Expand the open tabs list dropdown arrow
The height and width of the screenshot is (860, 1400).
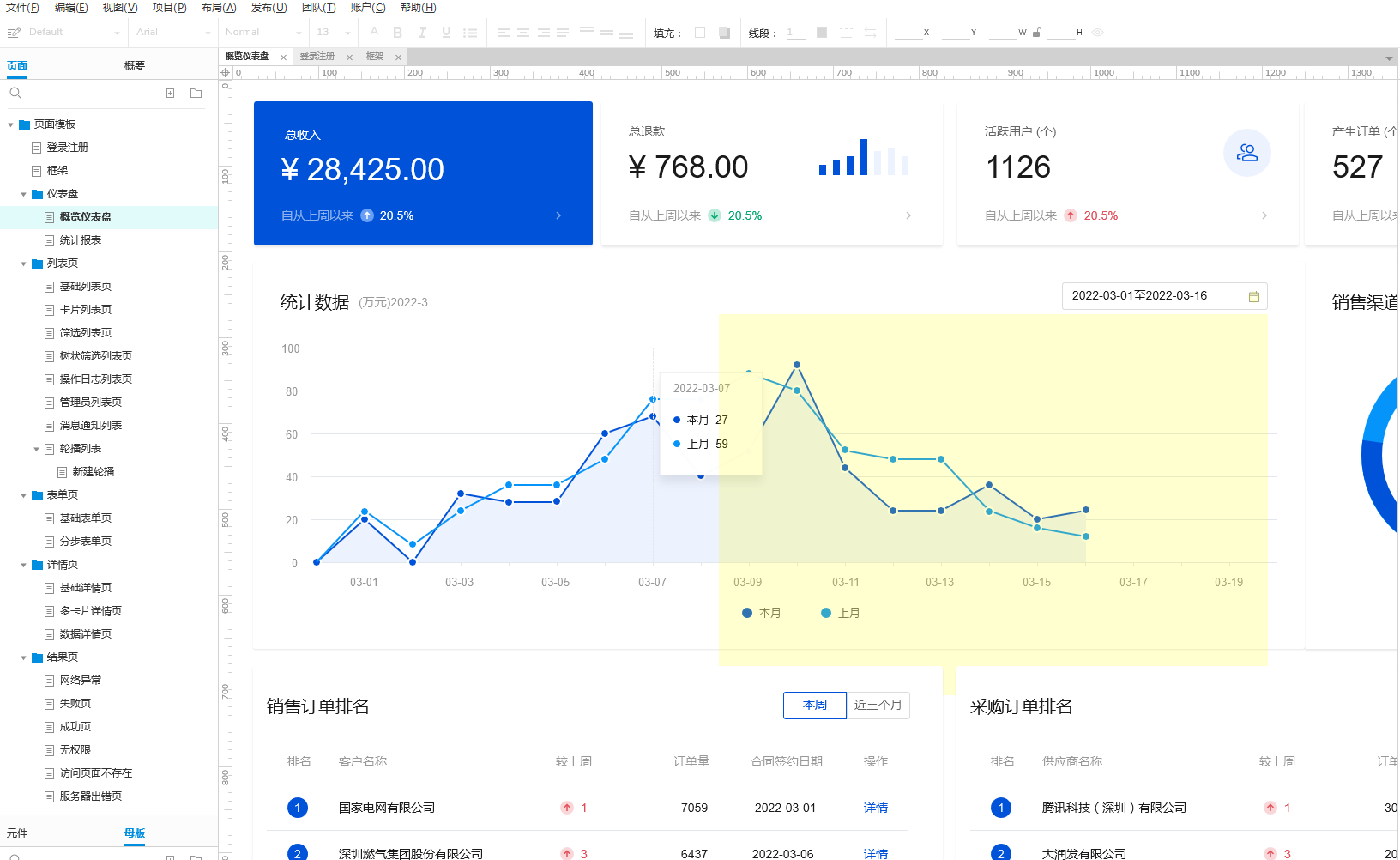click(1389, 58)
